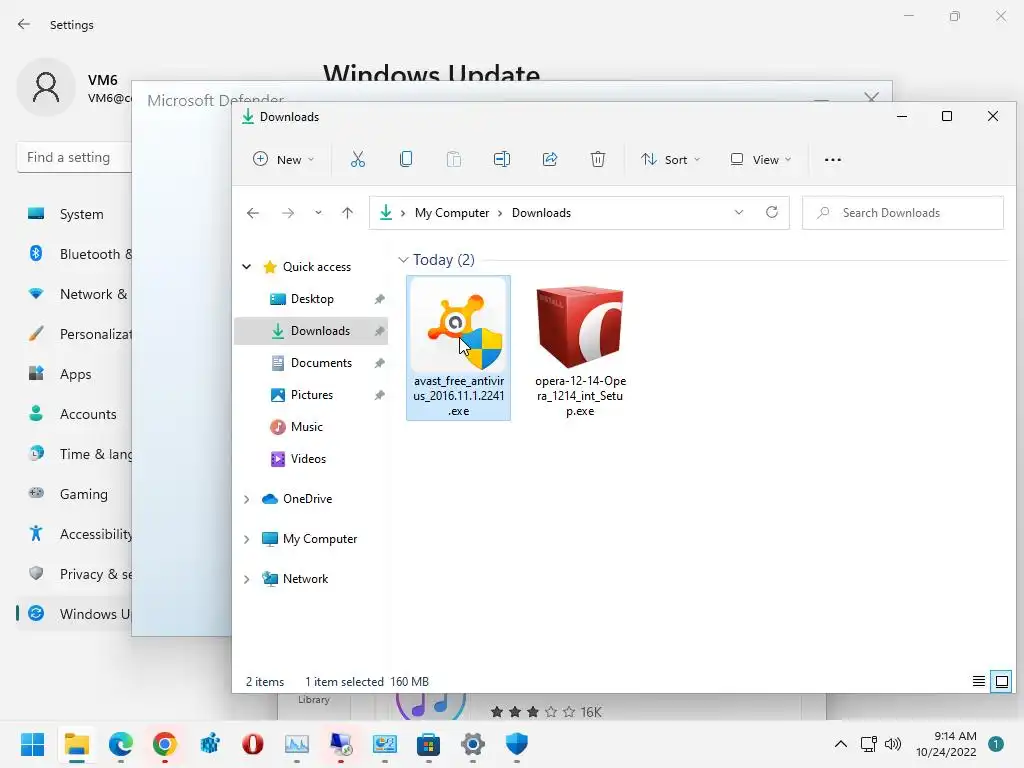Select OneDrive in navigation pane
This screenshot has height=768, width=1024.
pos(307,499)
